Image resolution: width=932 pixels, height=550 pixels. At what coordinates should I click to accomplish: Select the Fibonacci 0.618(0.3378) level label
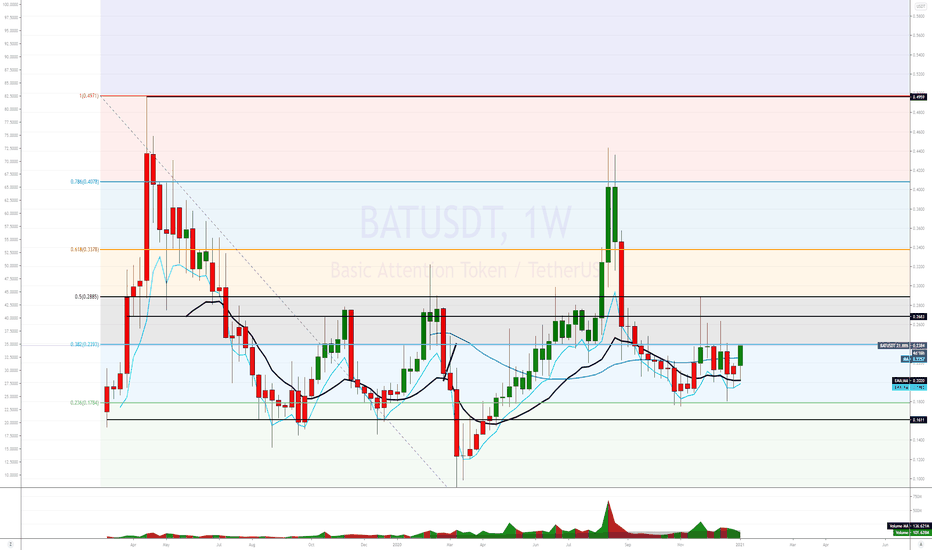point(84,250)
